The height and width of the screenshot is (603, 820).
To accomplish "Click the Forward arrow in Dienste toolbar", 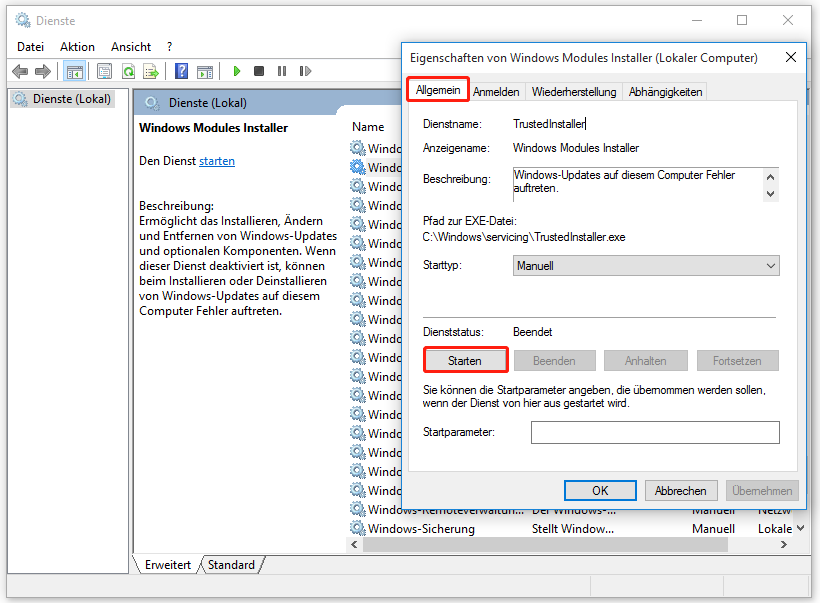I will coord(43,71).
